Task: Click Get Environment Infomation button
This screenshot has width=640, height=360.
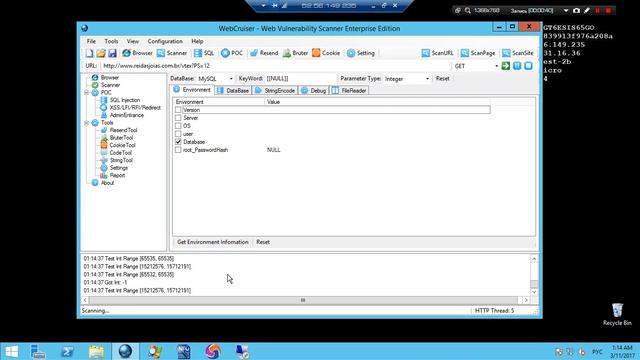Action: pos(213,242)
